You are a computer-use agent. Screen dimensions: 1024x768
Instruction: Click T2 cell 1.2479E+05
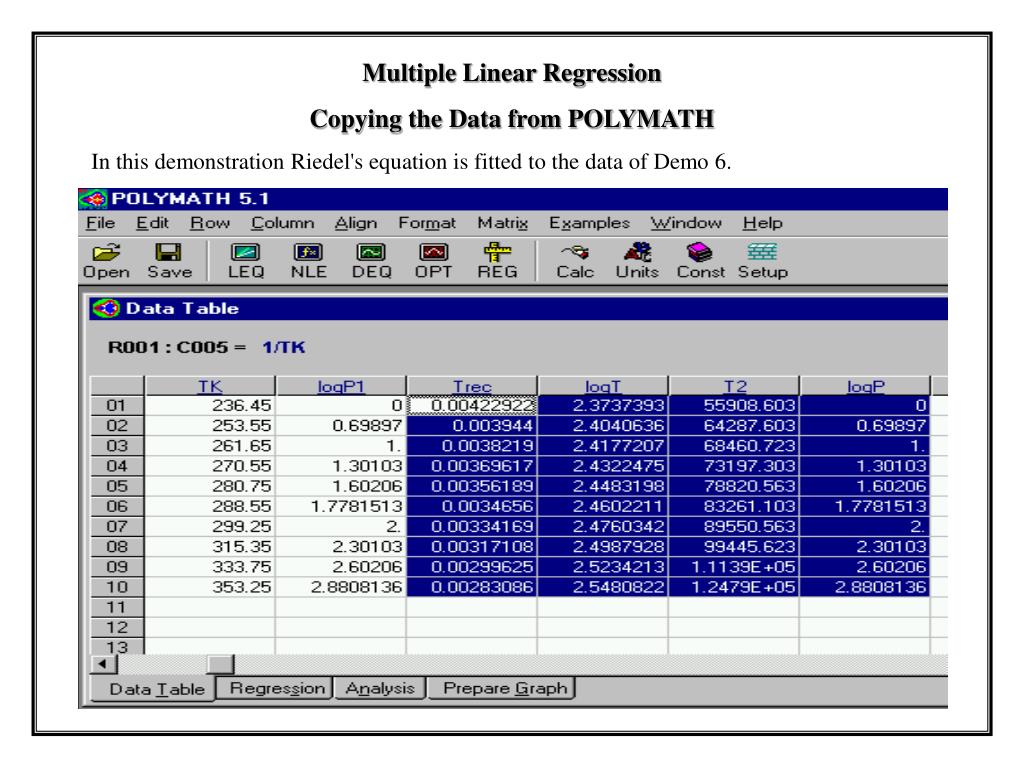[x=734, y=586]
